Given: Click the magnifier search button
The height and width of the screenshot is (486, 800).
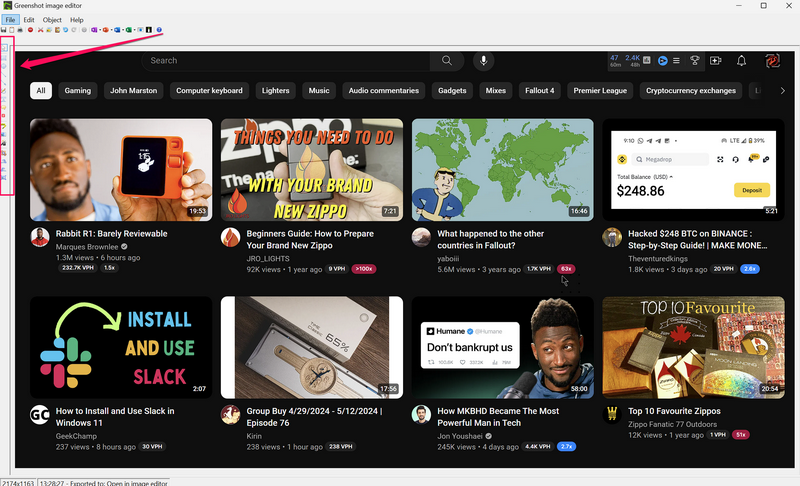Looking at the screenshot, I should (446, 61).
